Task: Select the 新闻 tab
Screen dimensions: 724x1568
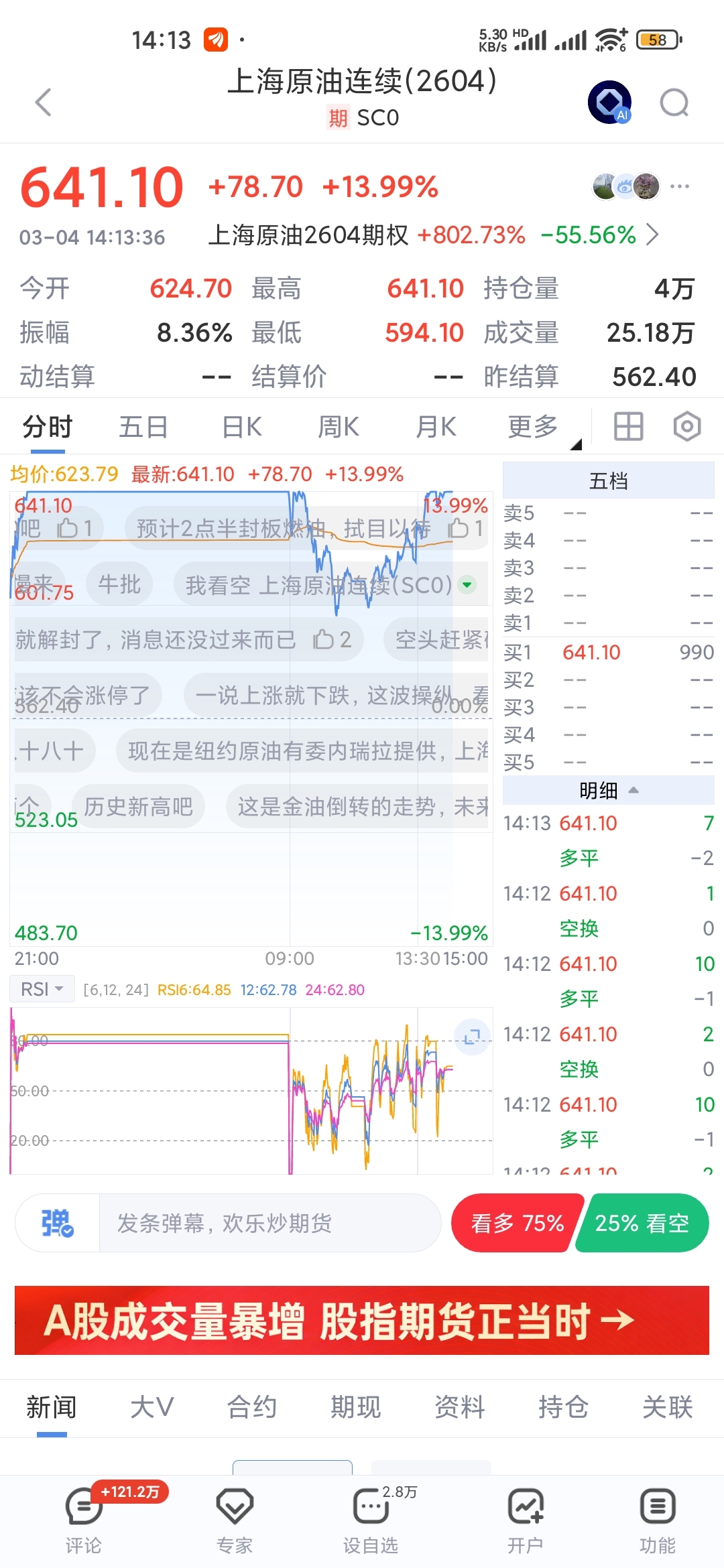Action: [x=51, y=1407]
